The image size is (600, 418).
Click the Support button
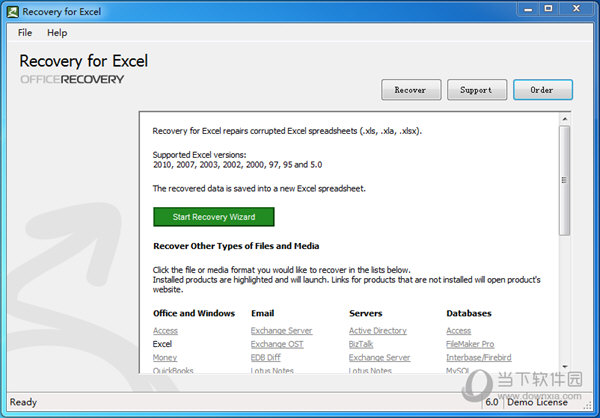(477, 90)
